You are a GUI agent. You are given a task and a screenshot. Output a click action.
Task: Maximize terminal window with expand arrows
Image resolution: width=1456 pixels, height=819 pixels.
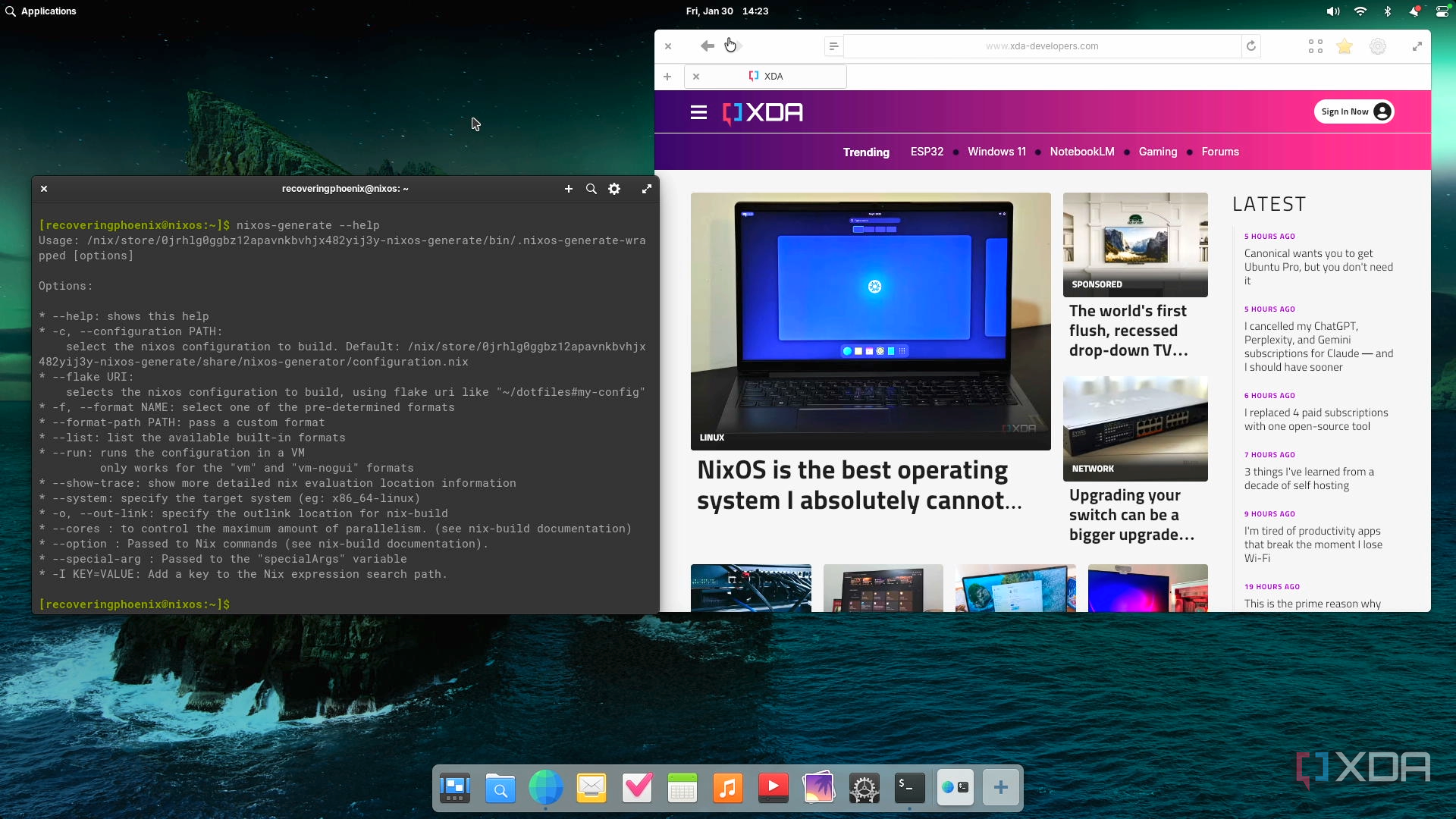(x=647, y=189)
